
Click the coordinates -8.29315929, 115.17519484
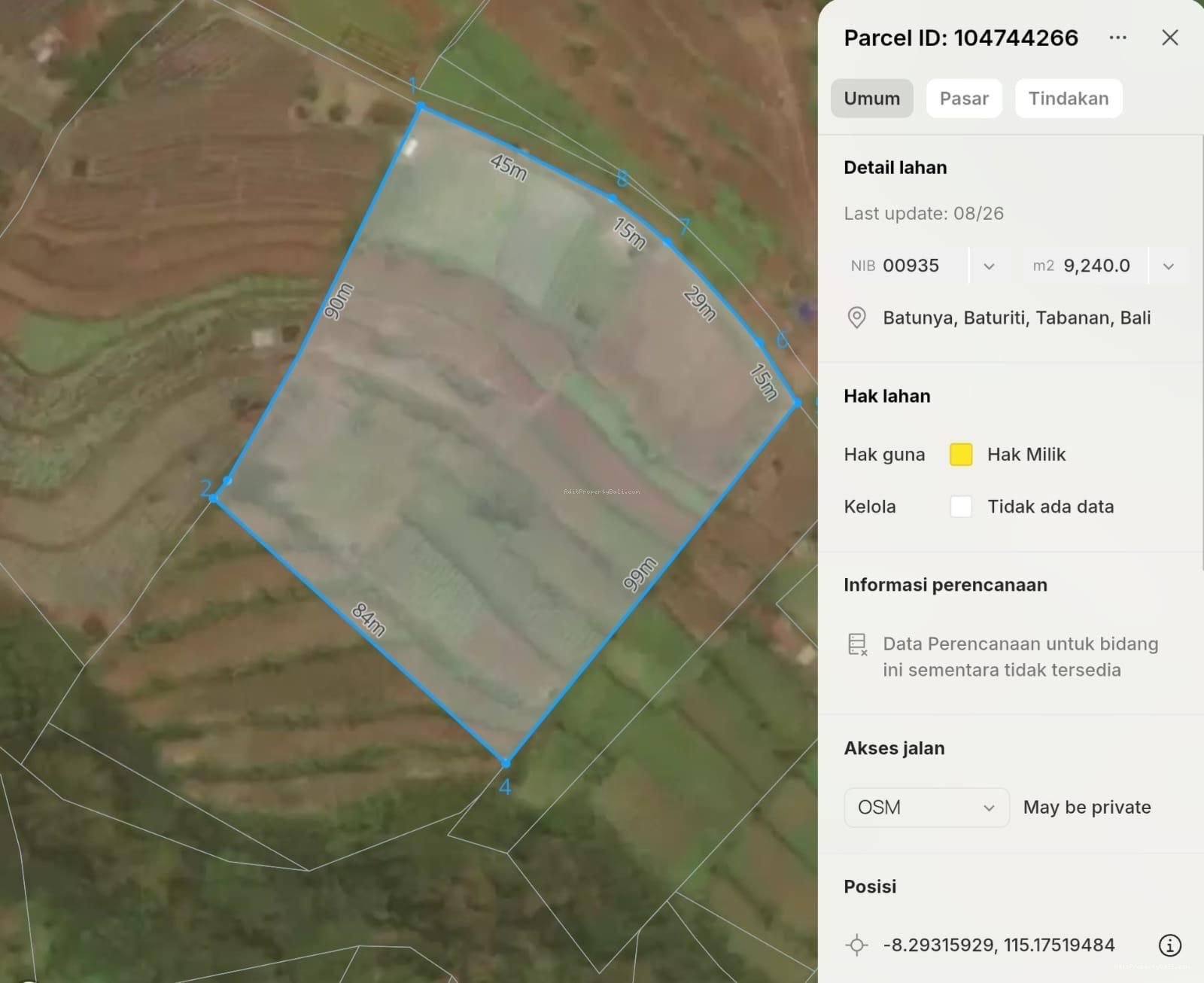[999, 945]
